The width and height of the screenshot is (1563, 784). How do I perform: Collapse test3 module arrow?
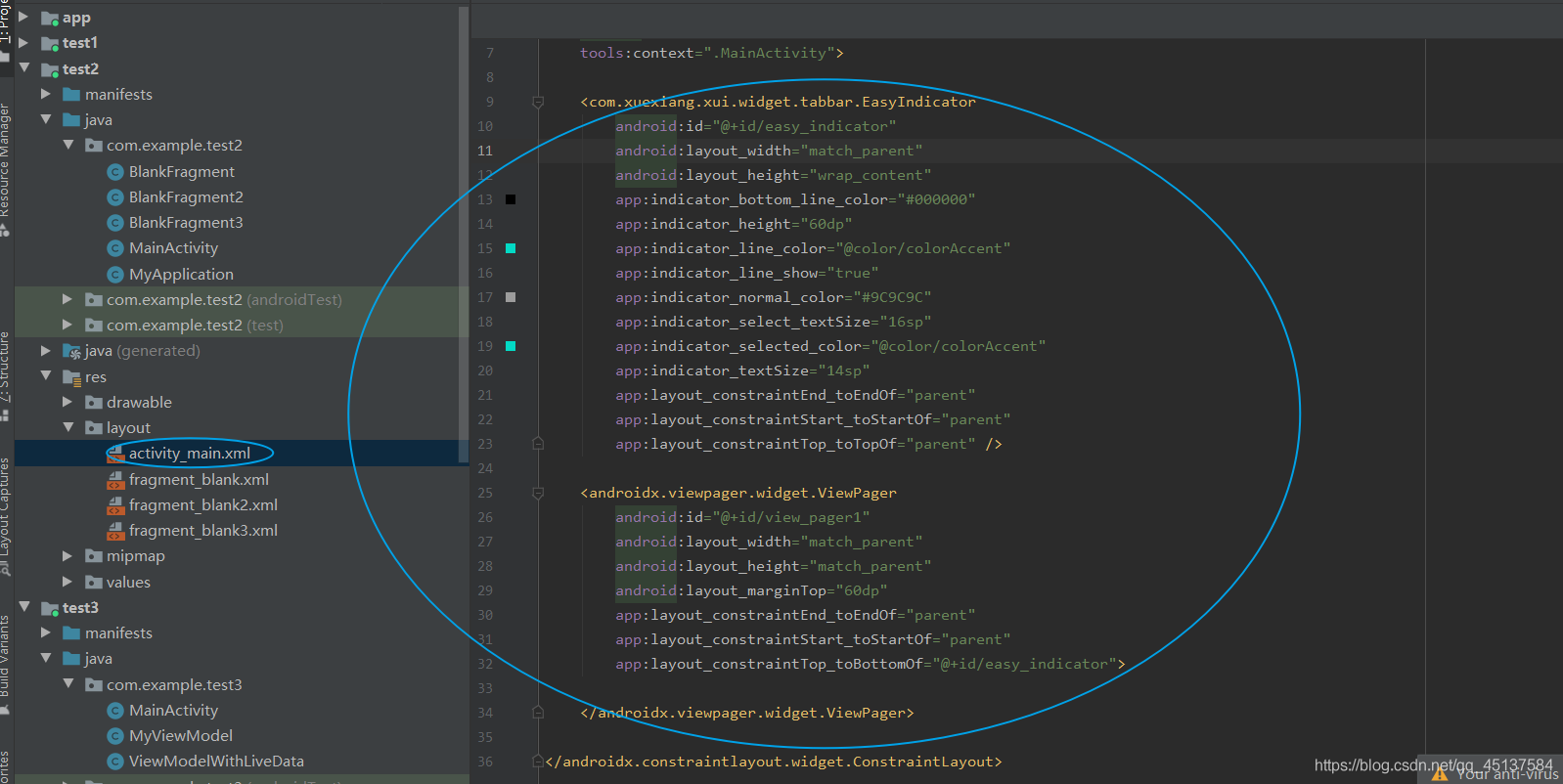pyautogui.click(x=23, y=607)
